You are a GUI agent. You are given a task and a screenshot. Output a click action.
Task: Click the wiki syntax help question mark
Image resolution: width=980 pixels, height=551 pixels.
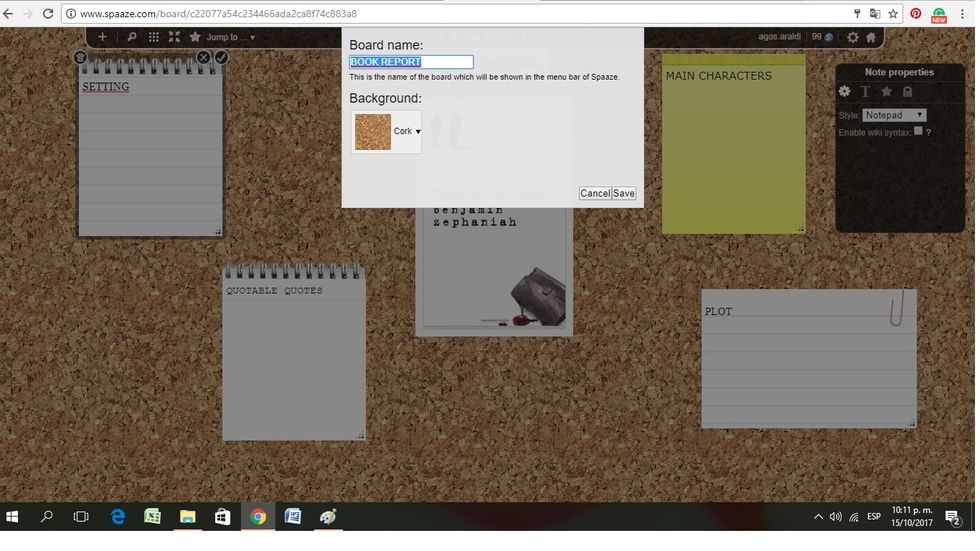pyautogui.click(x=929, y=132)
